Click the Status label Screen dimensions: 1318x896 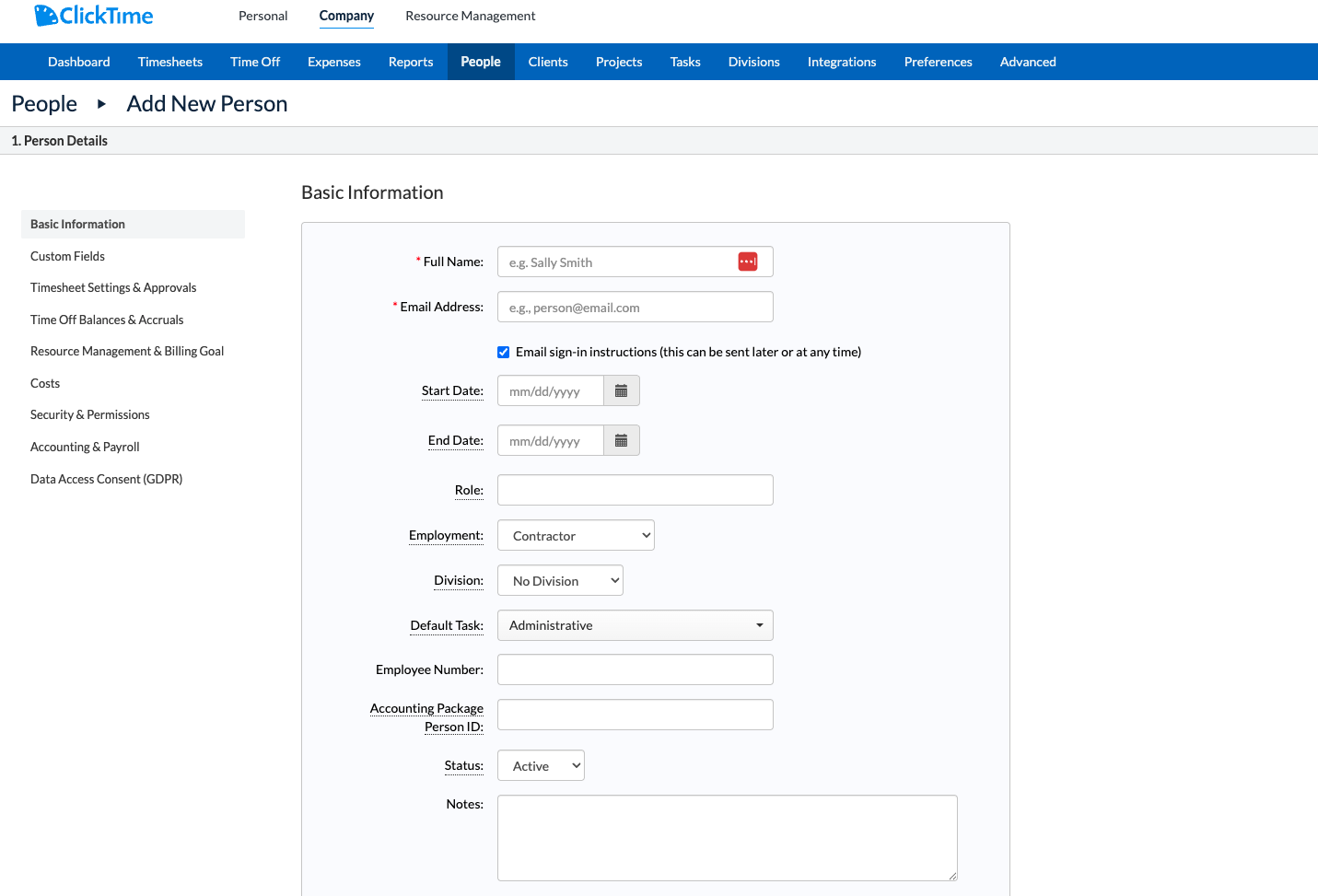coord(463,765)
